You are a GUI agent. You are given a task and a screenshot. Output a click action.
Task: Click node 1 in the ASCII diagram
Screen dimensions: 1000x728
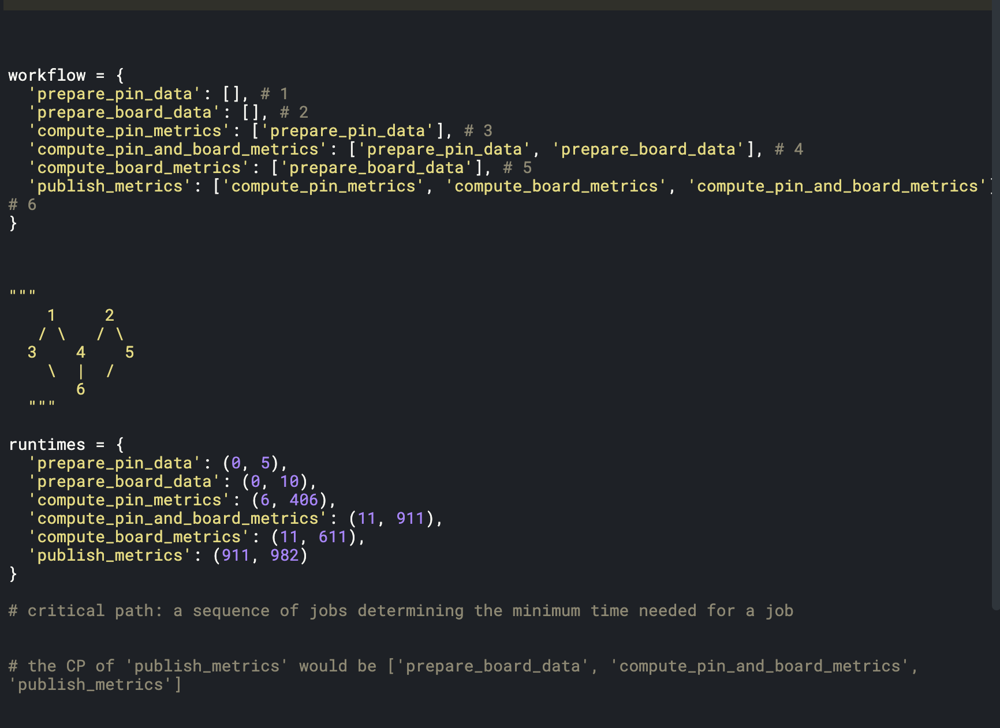(x=51, y=316)
